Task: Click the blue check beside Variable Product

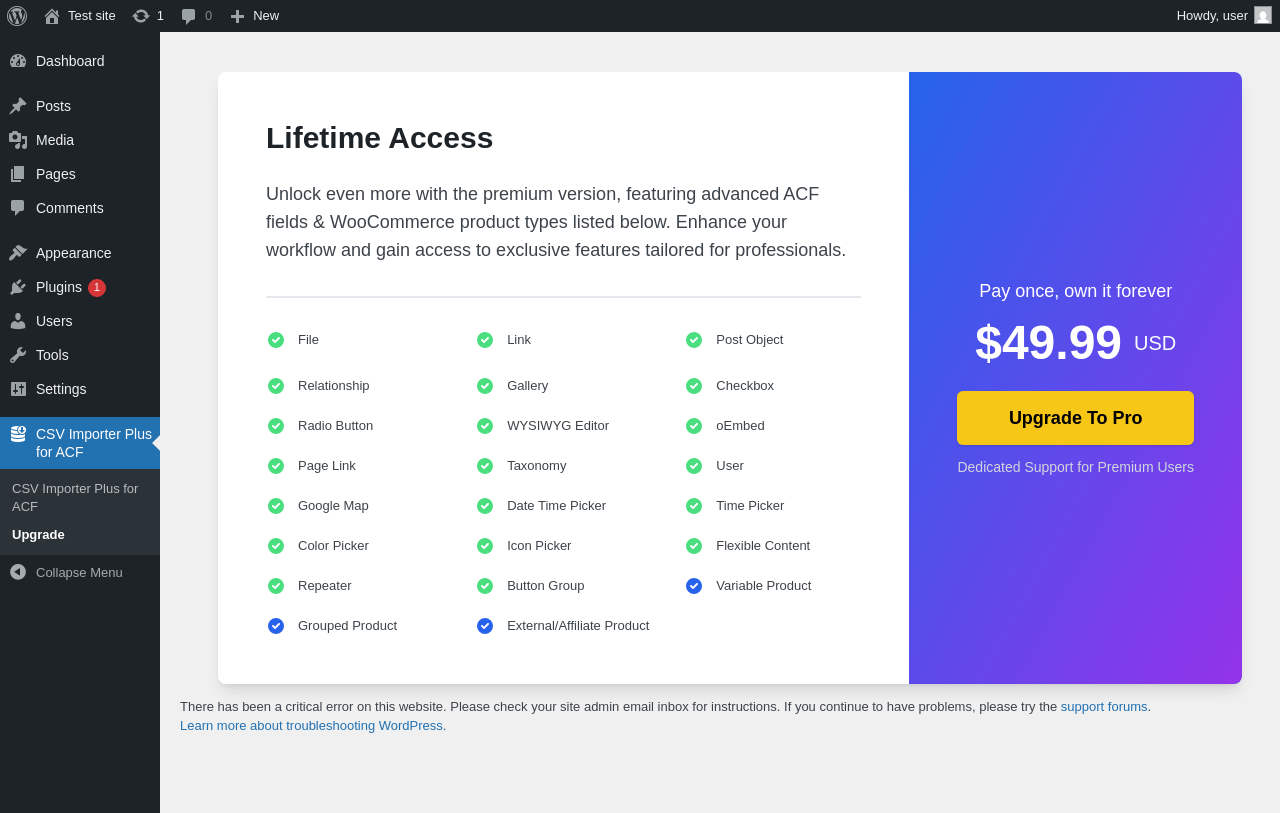Action: 694,586
